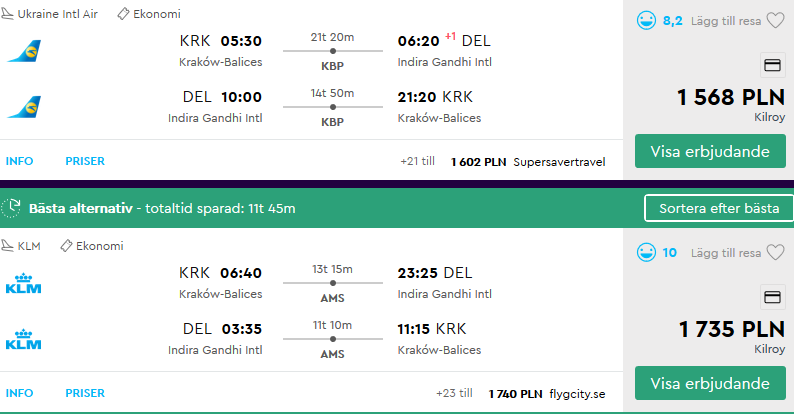Open the PRISER tab for the Ukraine Intl Air flight
Image resolution: width=794 pixels, height=414 pixels.
point(85,161)
